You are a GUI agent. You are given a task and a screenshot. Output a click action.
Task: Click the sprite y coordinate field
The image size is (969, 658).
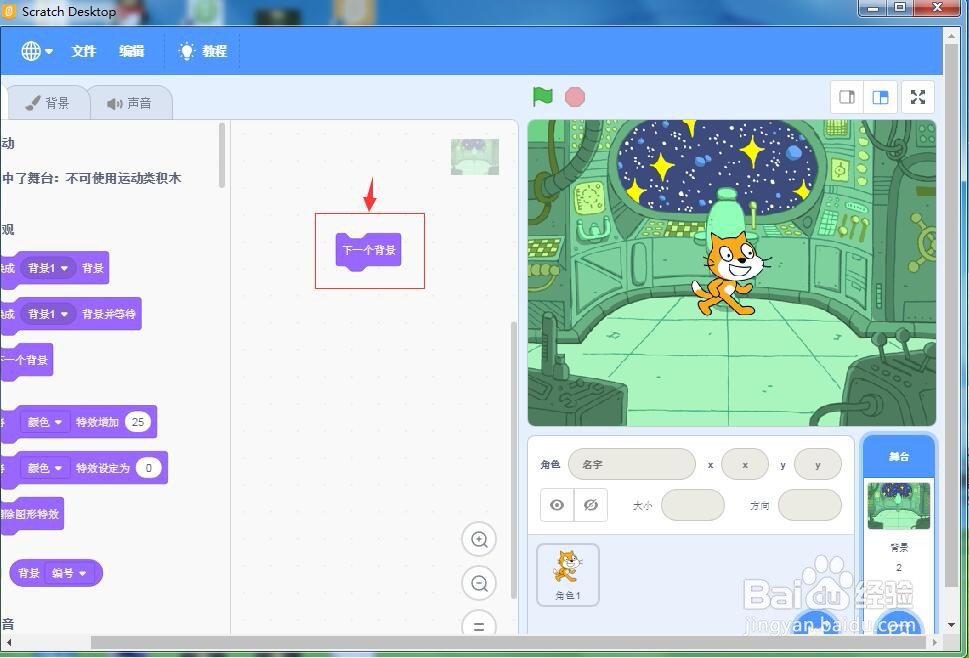coord(818,464)
